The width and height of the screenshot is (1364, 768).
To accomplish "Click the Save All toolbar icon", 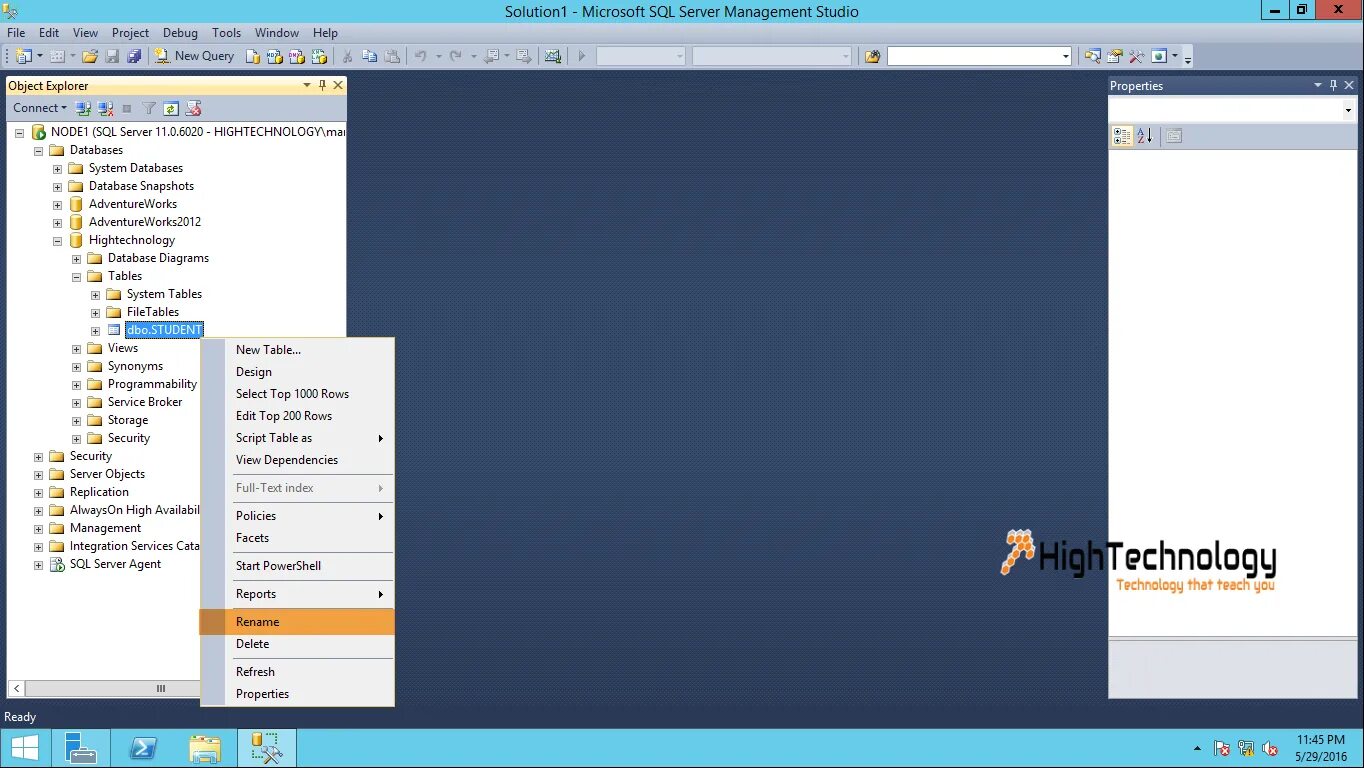I will (x=134, y=56).
